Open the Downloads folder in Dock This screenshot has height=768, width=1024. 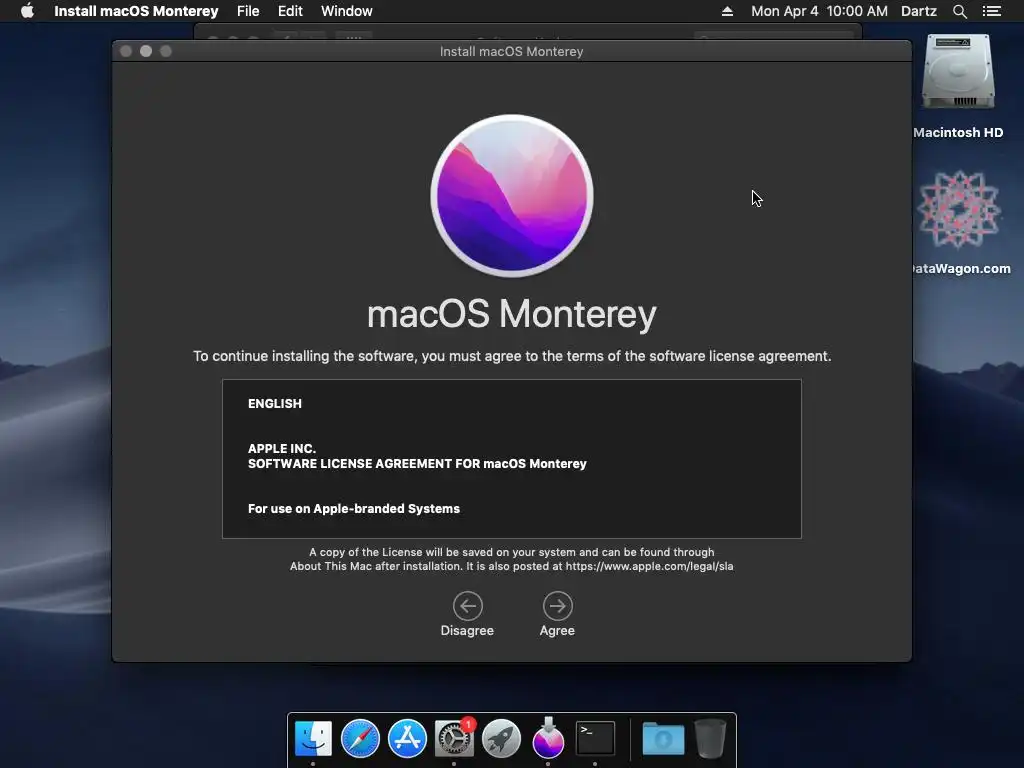coord(663,739)
